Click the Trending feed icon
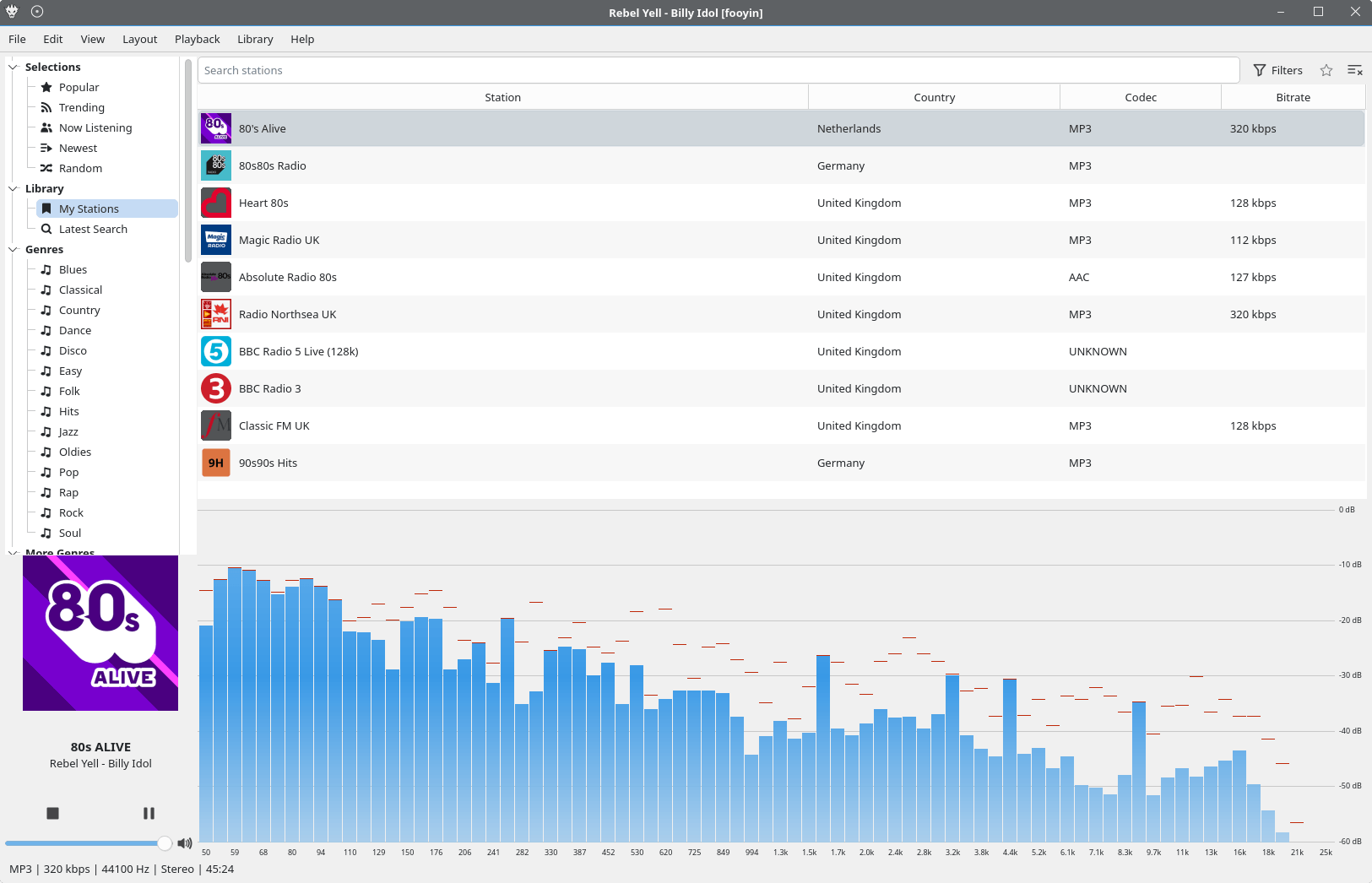This screenshot has width=1372, height=883. (46, 107)
